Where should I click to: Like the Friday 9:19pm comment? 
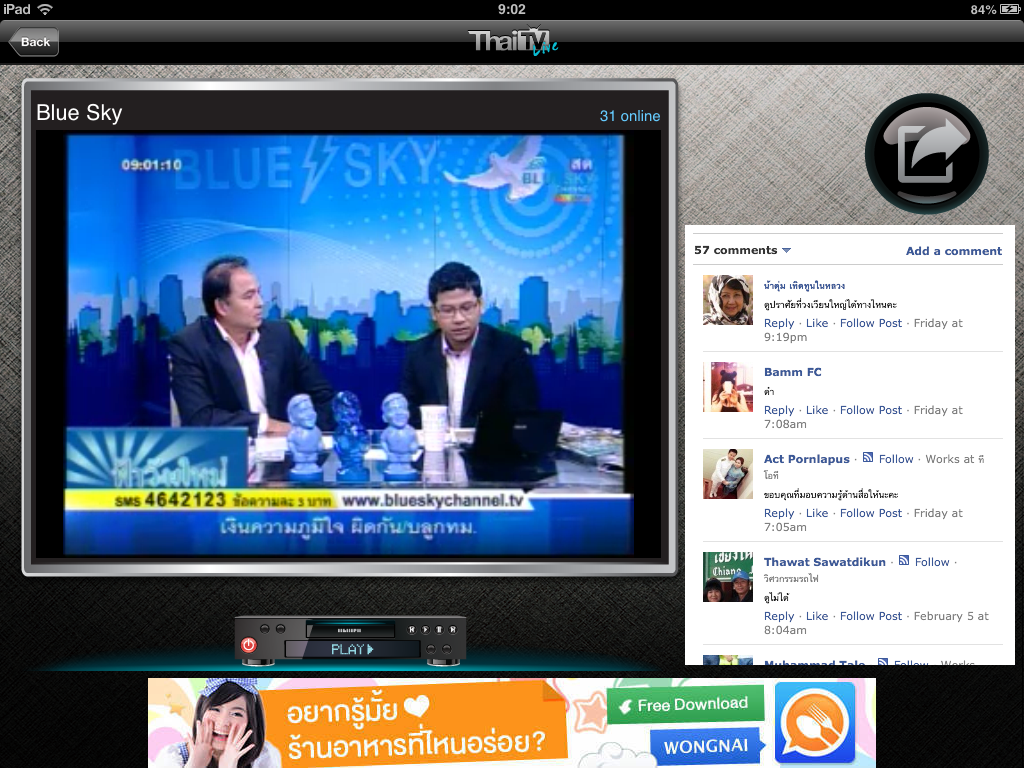pos(817,323)
